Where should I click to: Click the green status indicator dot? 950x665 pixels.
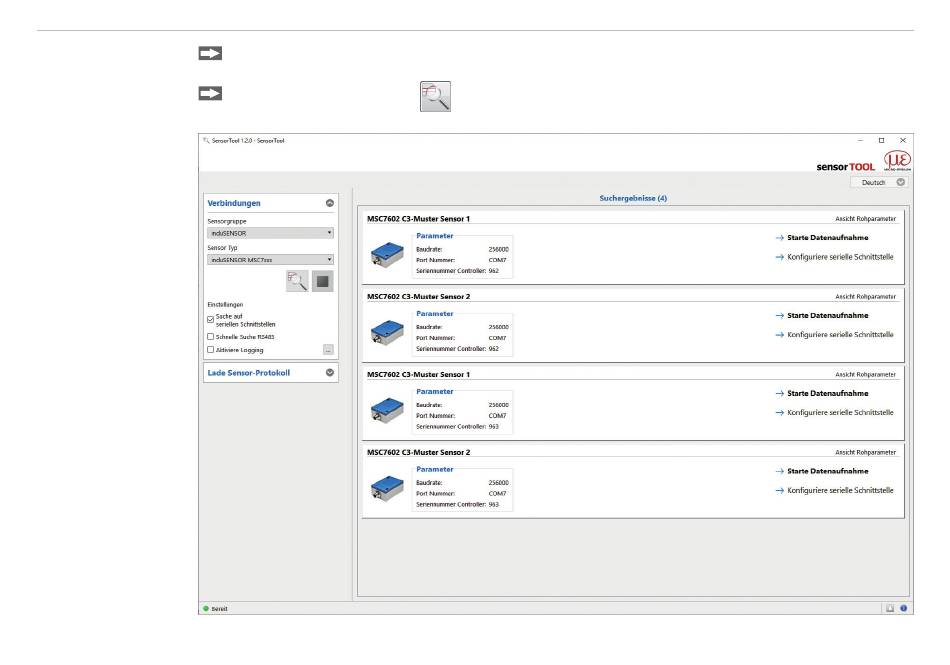206,609
